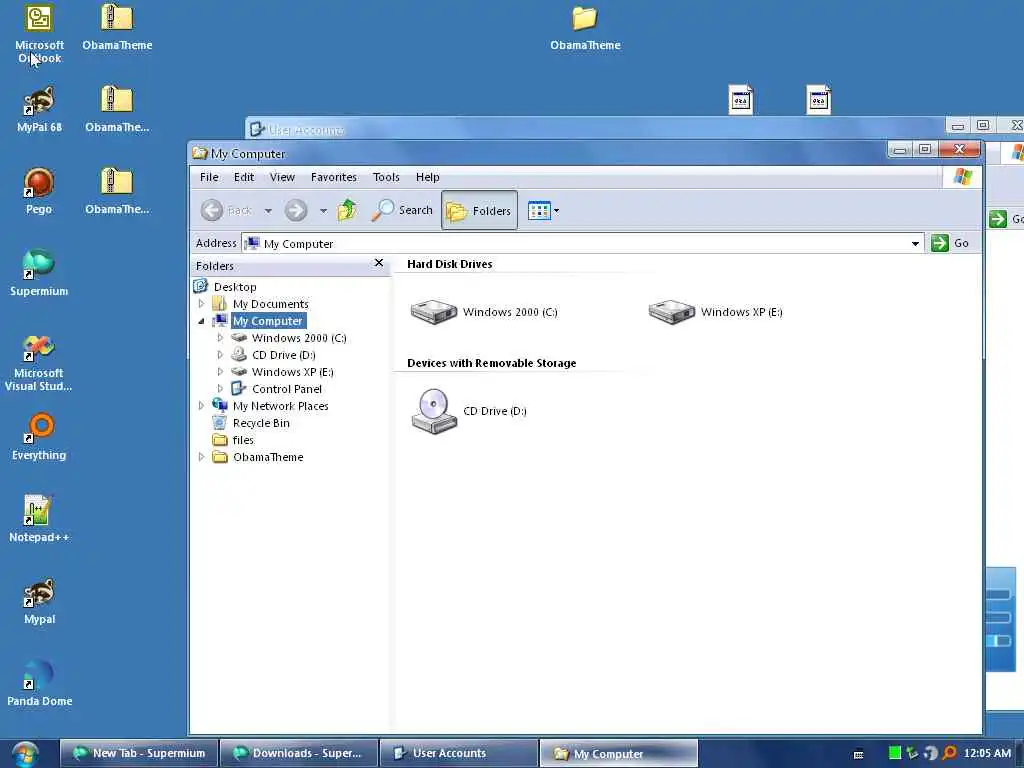Click the orange magnifier tray icon

(950, 753)
